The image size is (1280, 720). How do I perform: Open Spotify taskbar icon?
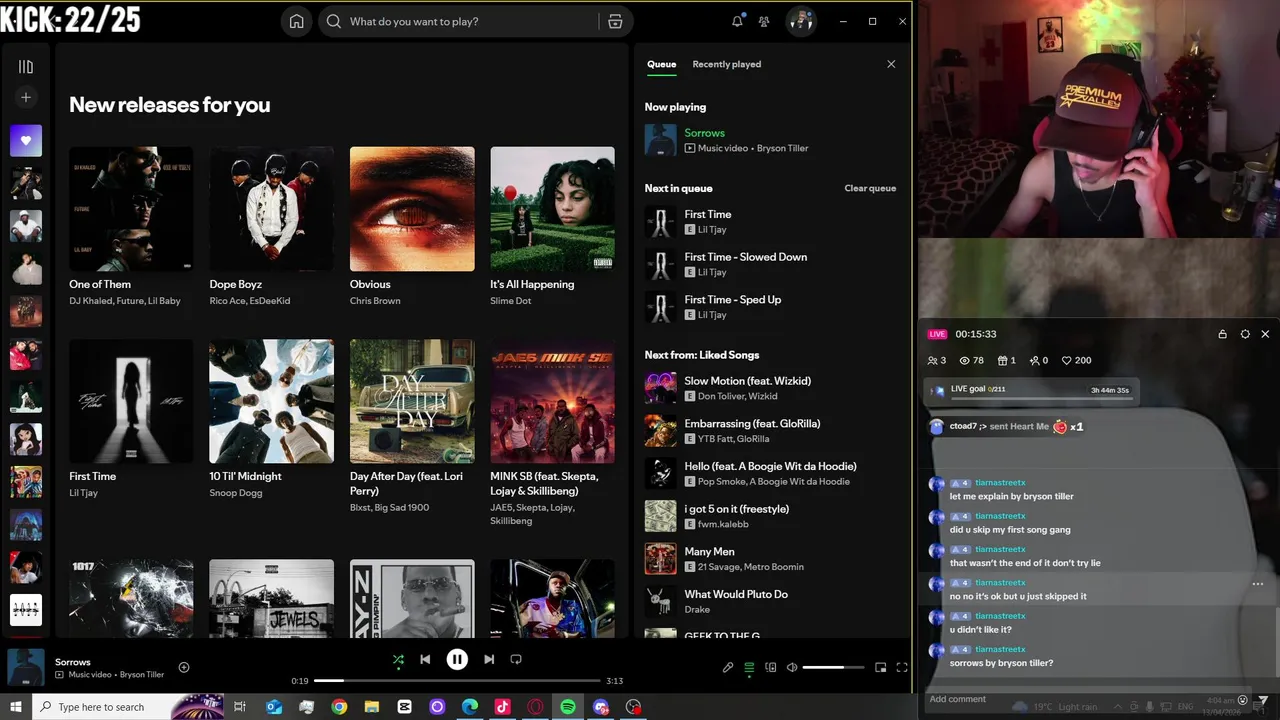coord(568,707)
